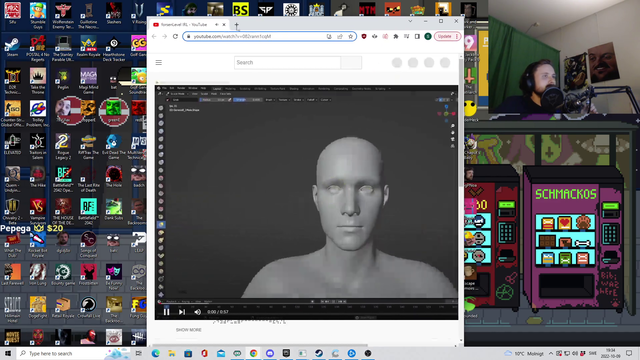Open the Stumble Guys desktop shortcut
The width and height of the screenshot is (640, 360).
pos(38,16)
